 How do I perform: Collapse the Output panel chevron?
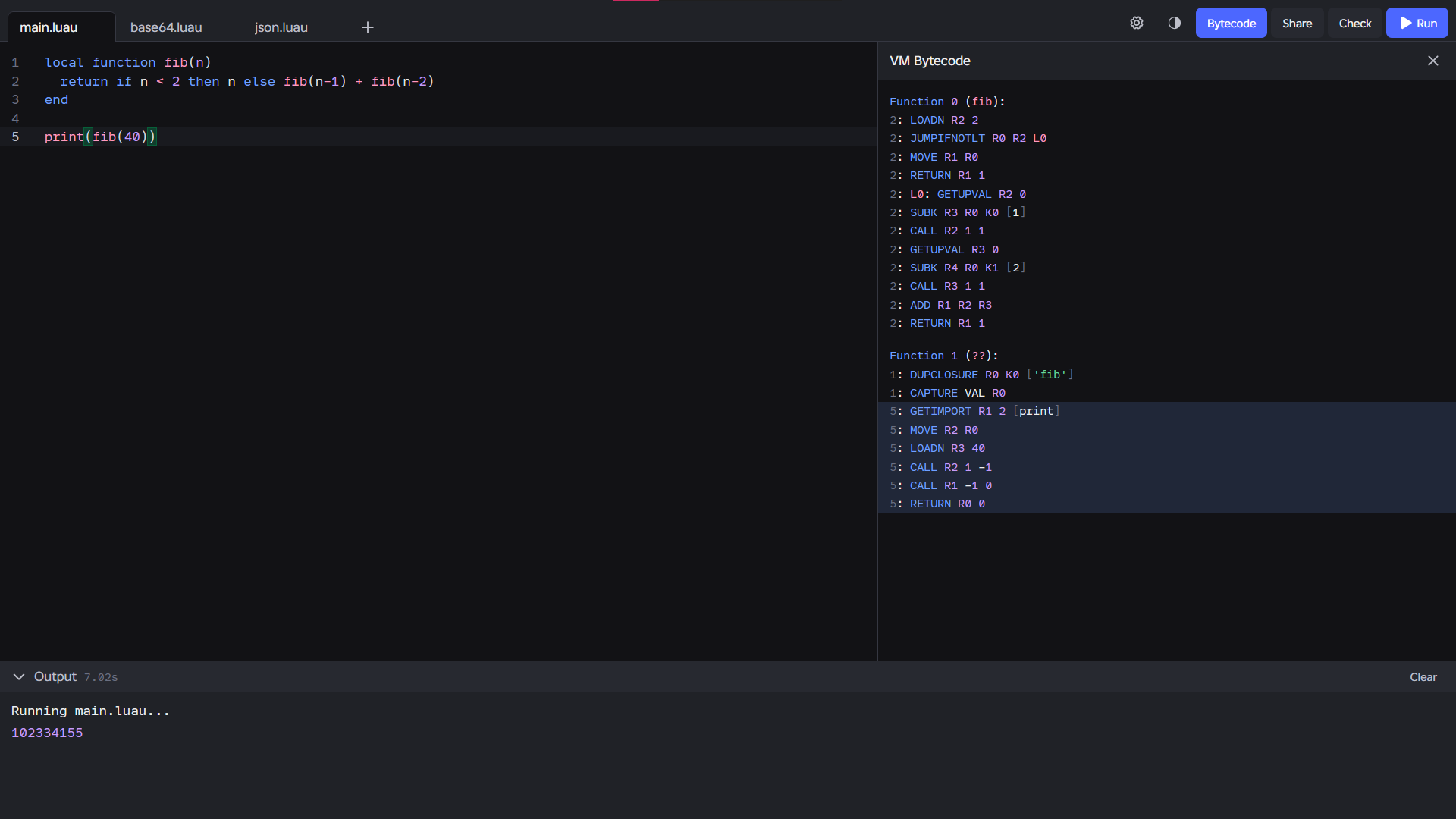(19, 676)
